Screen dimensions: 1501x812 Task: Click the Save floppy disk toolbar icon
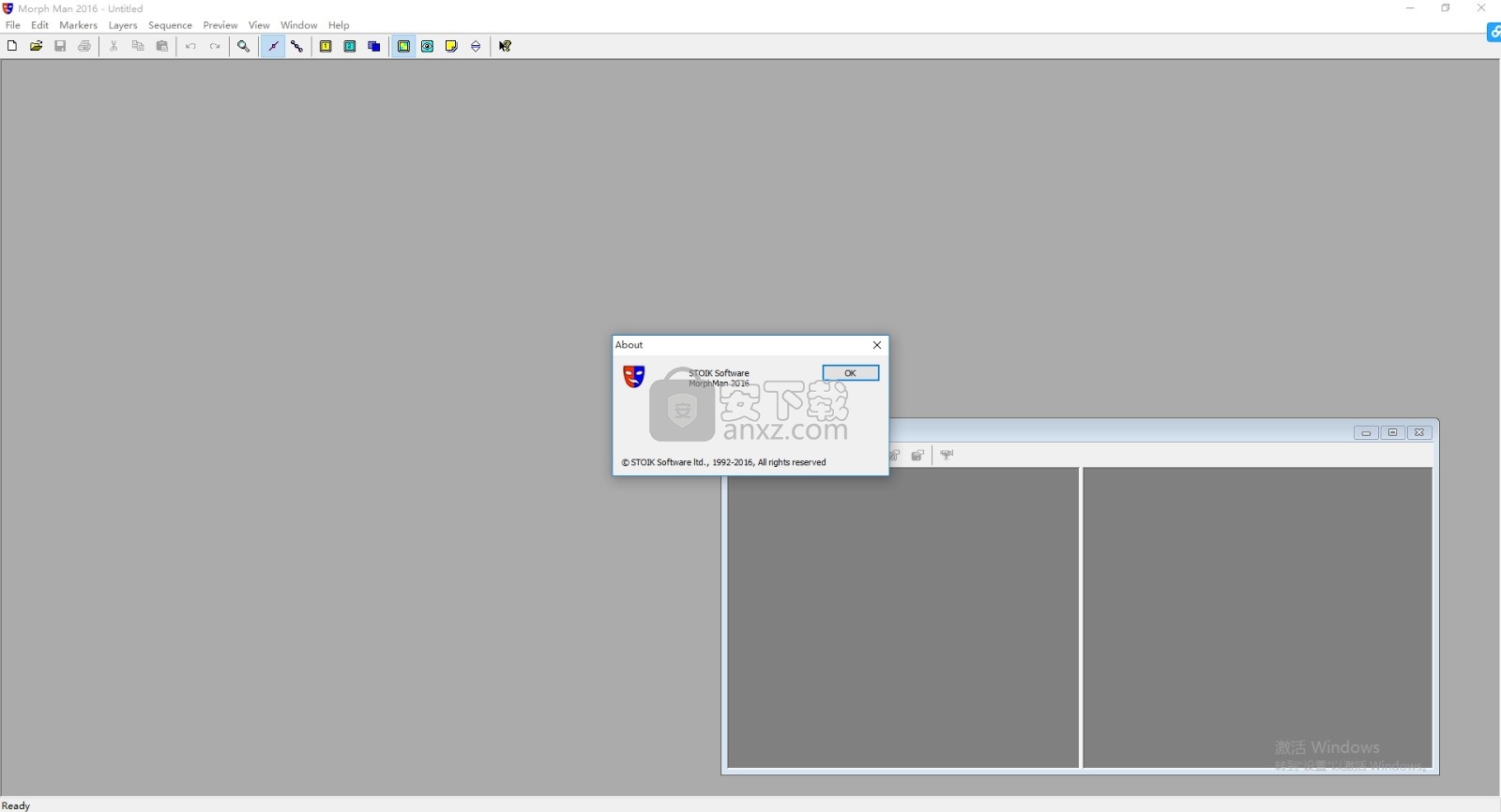tap(60, 46)
